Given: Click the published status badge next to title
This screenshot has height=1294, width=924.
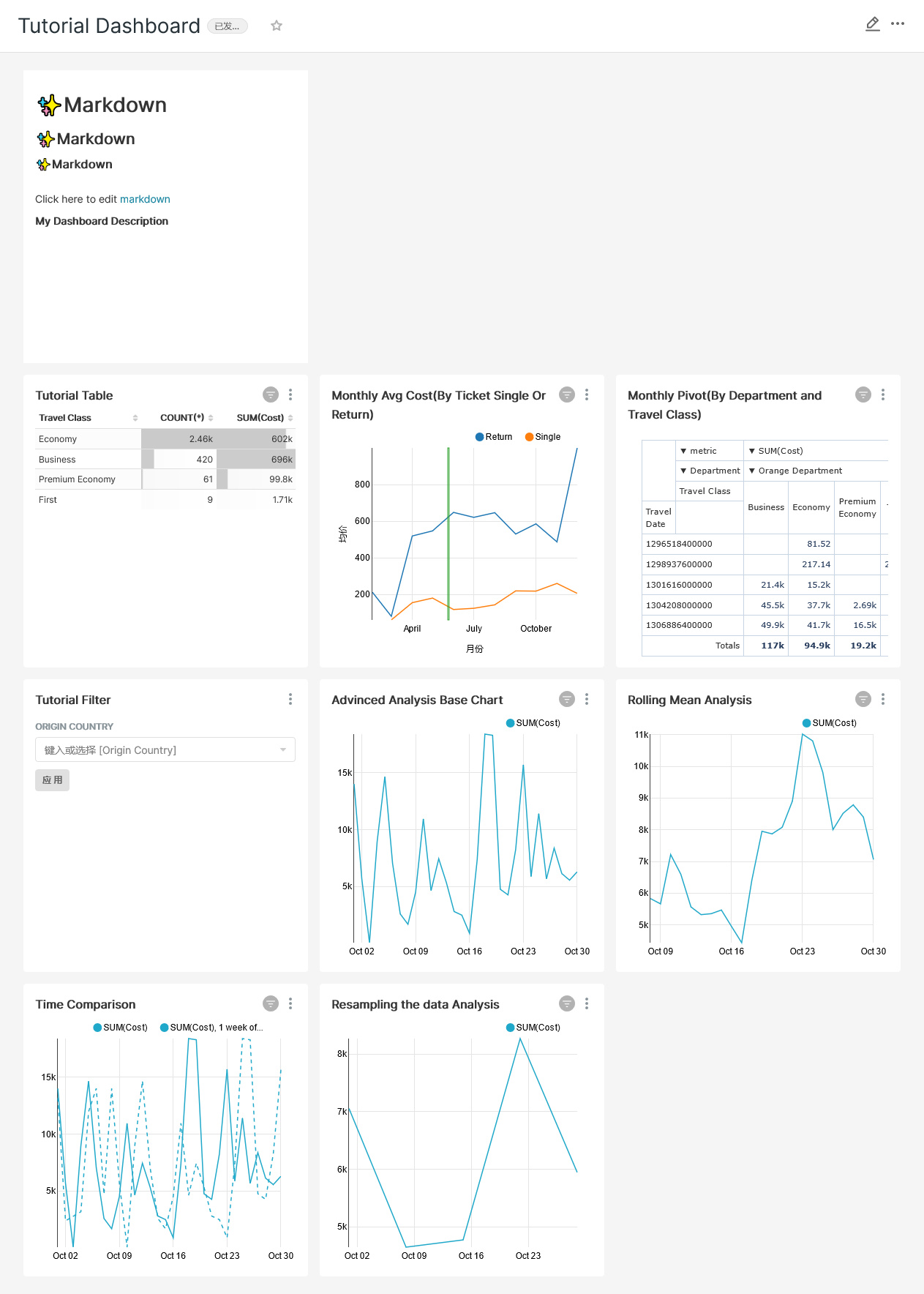Looking at the screenshot, I should coord(228,26).
